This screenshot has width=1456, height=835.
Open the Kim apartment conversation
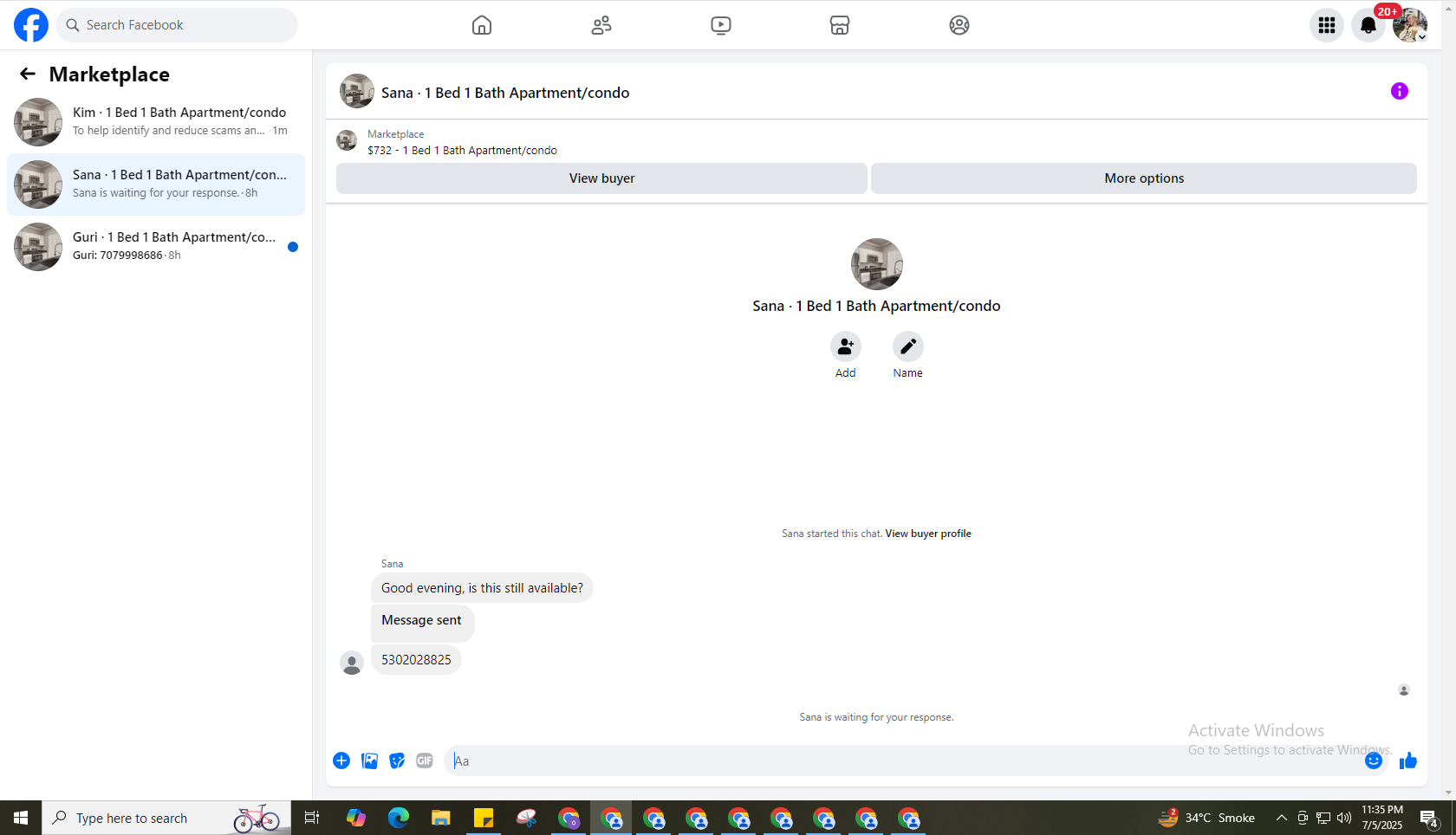(156, 122)
